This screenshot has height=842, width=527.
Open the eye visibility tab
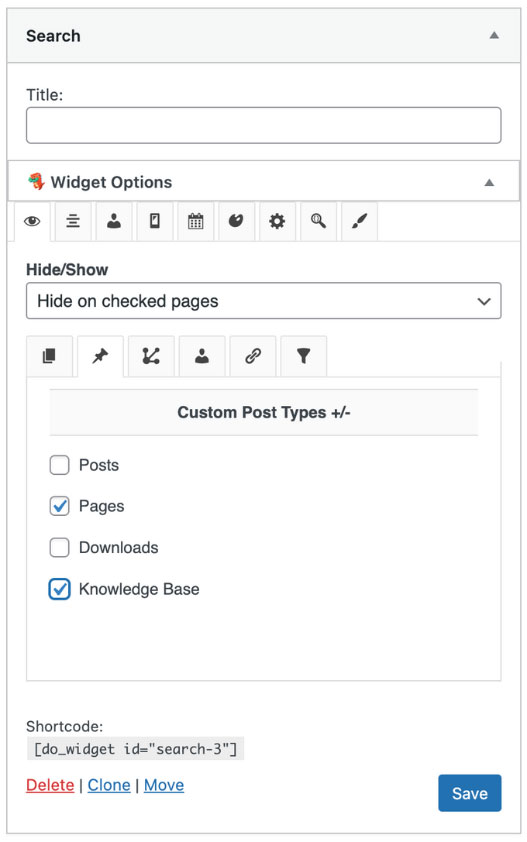click(32, 221)
